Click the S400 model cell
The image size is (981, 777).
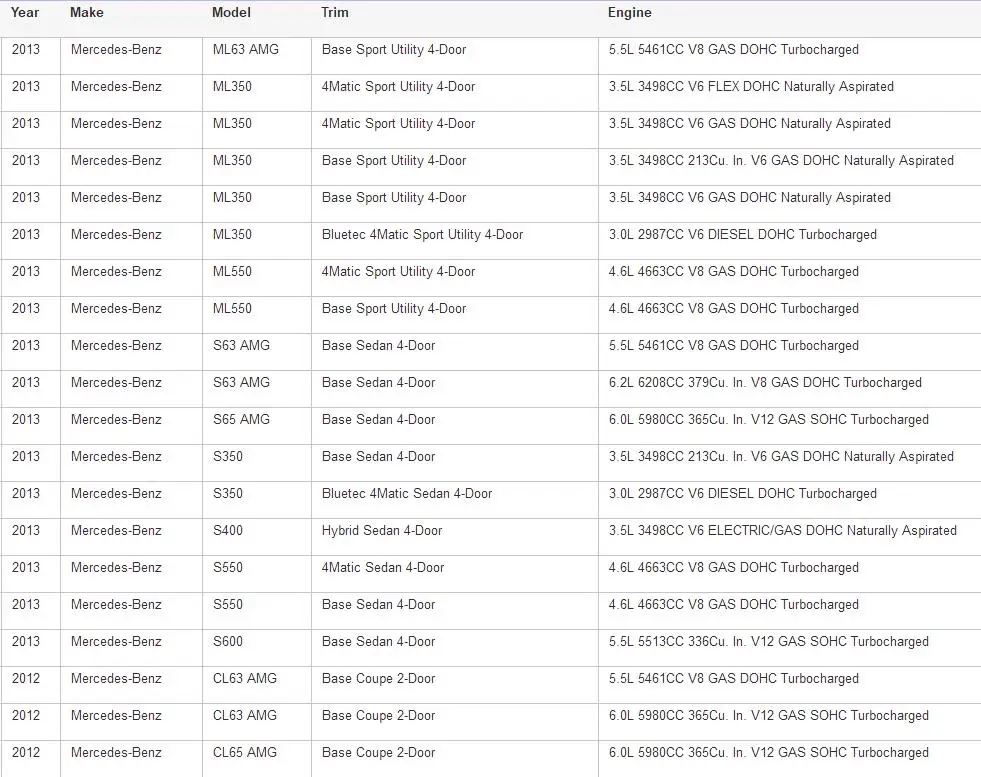tap(257, 536)
